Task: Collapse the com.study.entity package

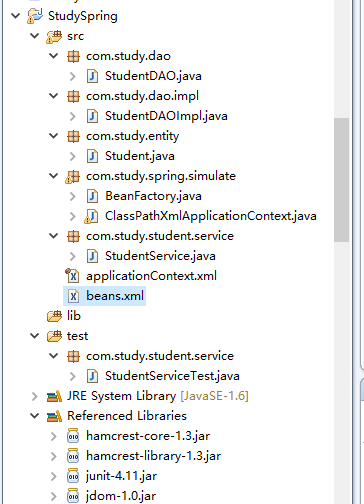Action: point(54,136)
